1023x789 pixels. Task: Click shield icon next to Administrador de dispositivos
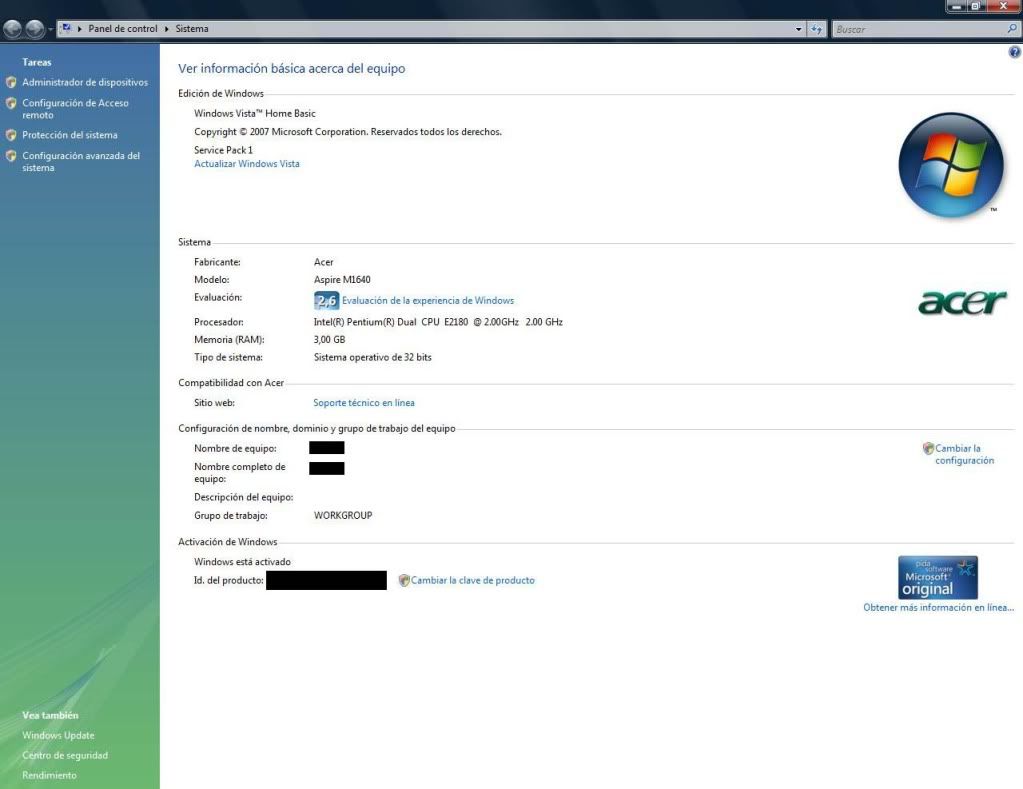point(11,82)
